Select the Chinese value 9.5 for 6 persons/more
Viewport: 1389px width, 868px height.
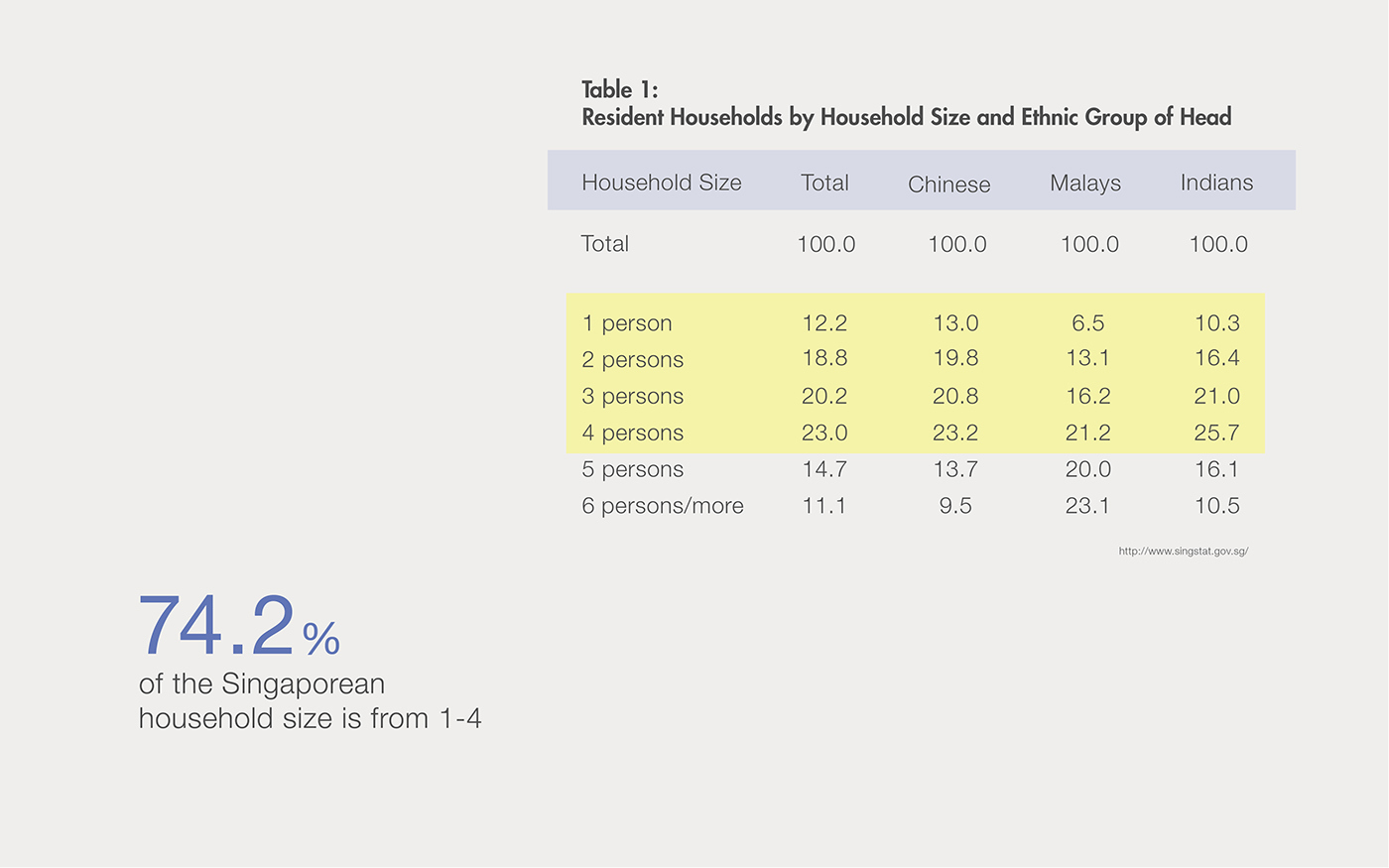point(954,506)
